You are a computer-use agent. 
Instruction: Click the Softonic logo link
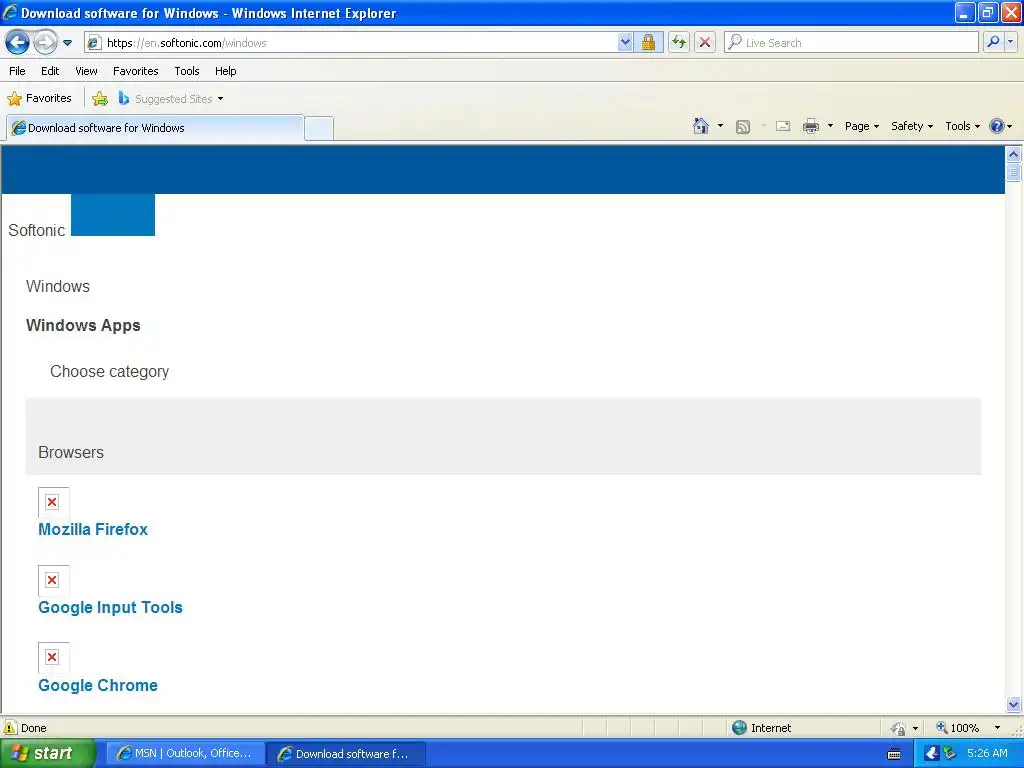click(x=37, y=231)
